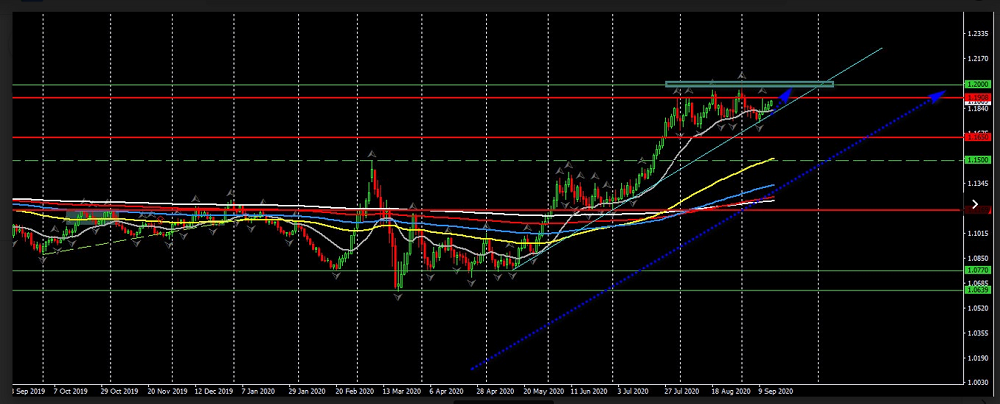Viewport: 1000px width, 404px height.
Task: Click the red 1.1908 price label
Action: click(977, 98)
